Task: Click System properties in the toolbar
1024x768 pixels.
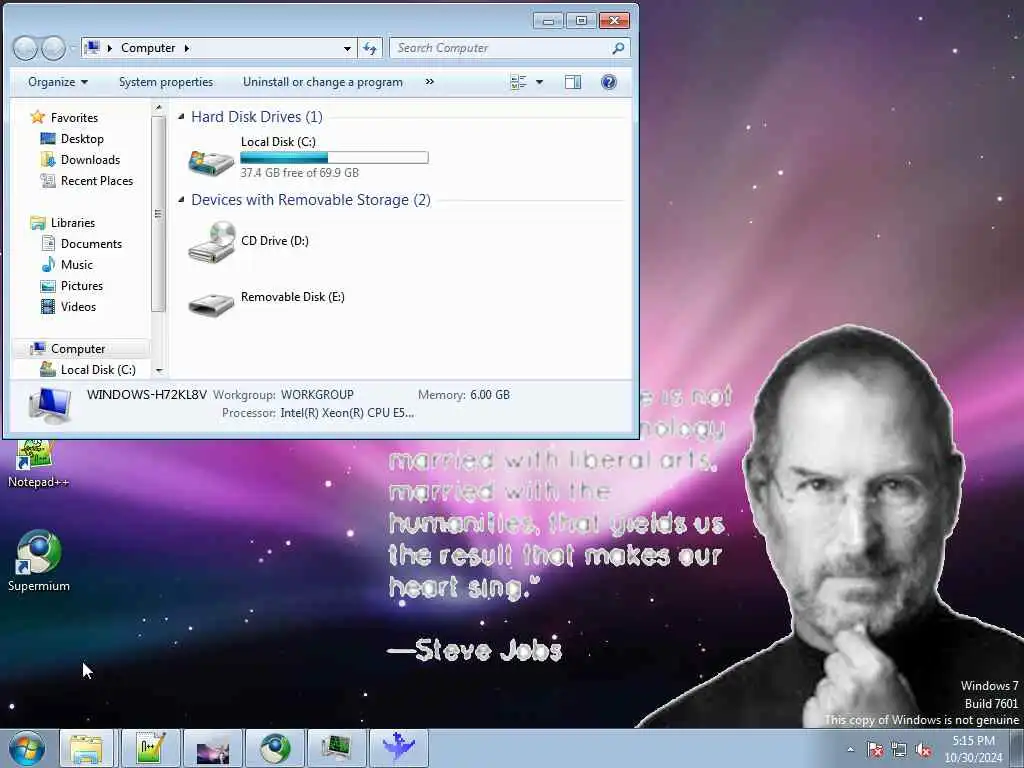Action: click(166, 82)
